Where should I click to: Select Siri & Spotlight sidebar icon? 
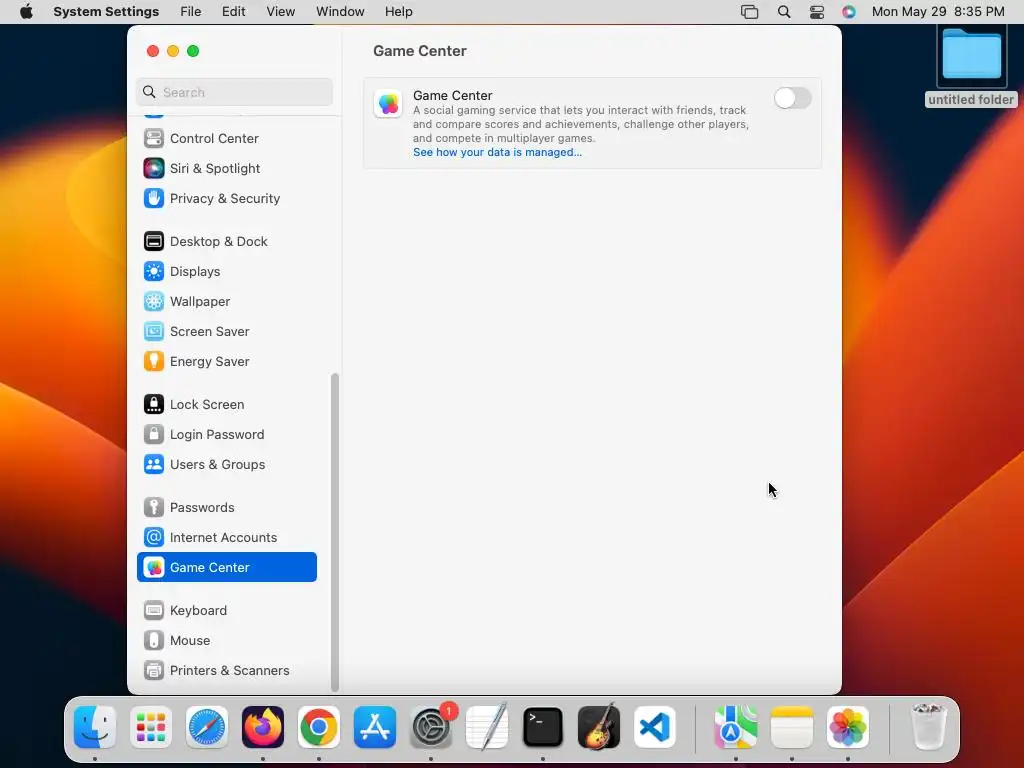tap(153, 168)
